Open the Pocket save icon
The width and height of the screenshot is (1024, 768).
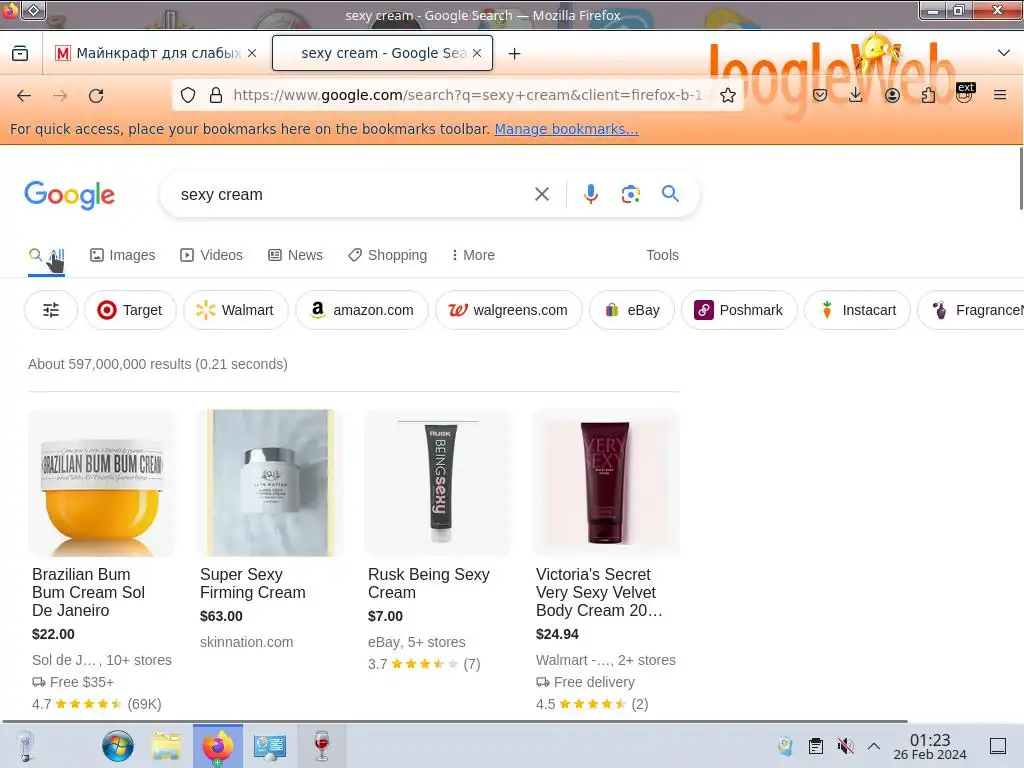pyautogui.click(x=820, y=95)
